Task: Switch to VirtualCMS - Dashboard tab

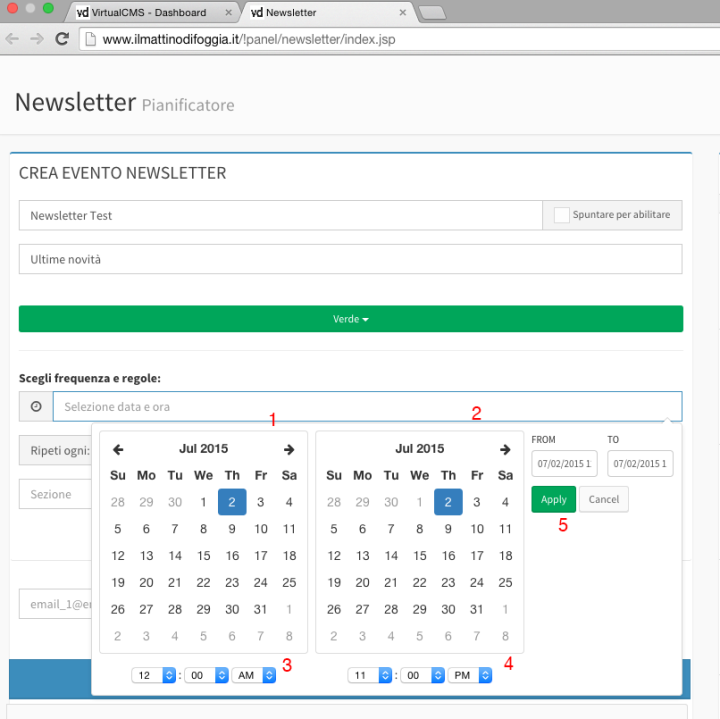Action: 150,13
